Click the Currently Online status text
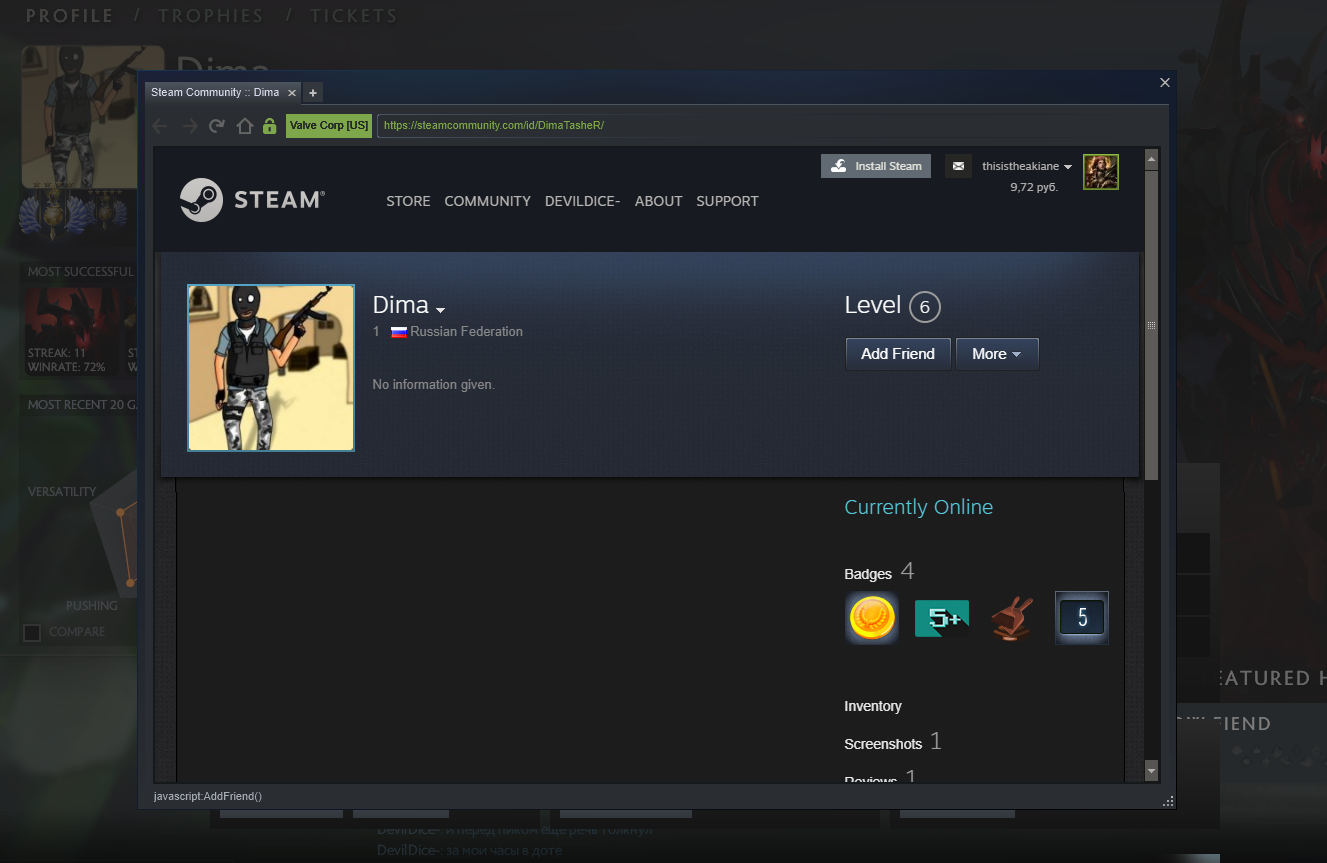Viewport: 1327px width, 863px height. point(919,507)
